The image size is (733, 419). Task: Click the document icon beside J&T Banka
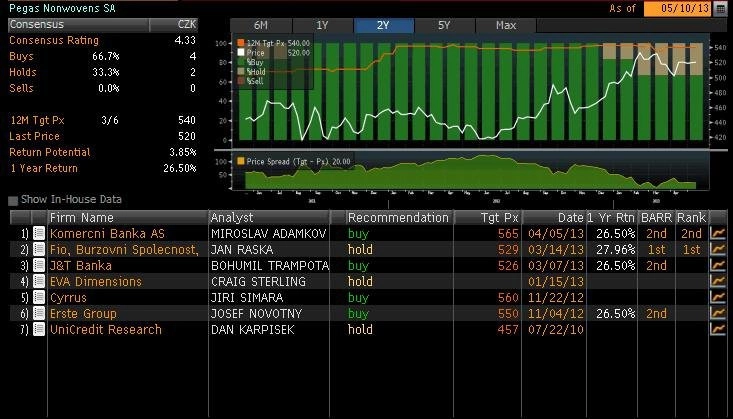39,266
